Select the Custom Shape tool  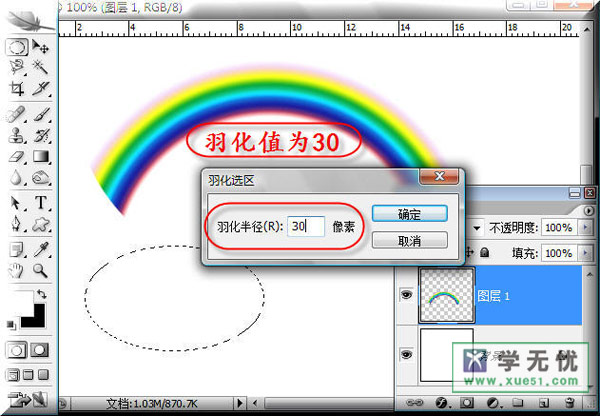coord(41,224)
